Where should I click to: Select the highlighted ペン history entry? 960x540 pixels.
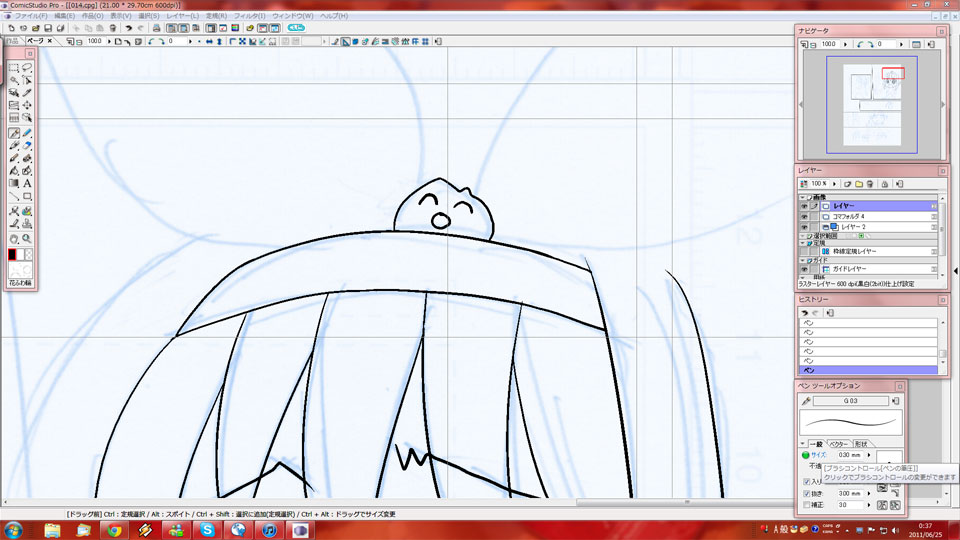coord(868,370)
